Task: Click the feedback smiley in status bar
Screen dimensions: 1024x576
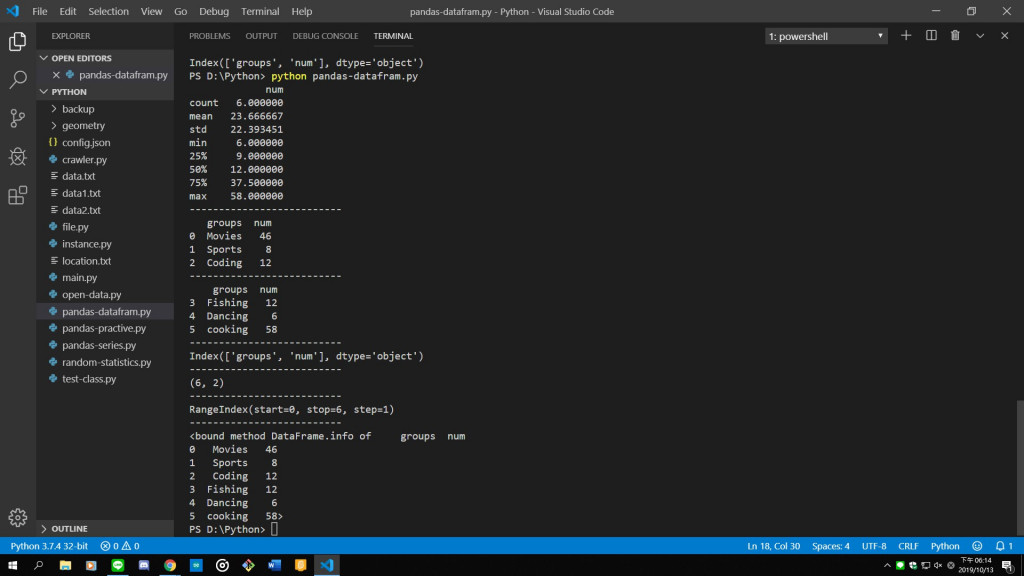Action: pyautogui.click(x=977, y=546)
